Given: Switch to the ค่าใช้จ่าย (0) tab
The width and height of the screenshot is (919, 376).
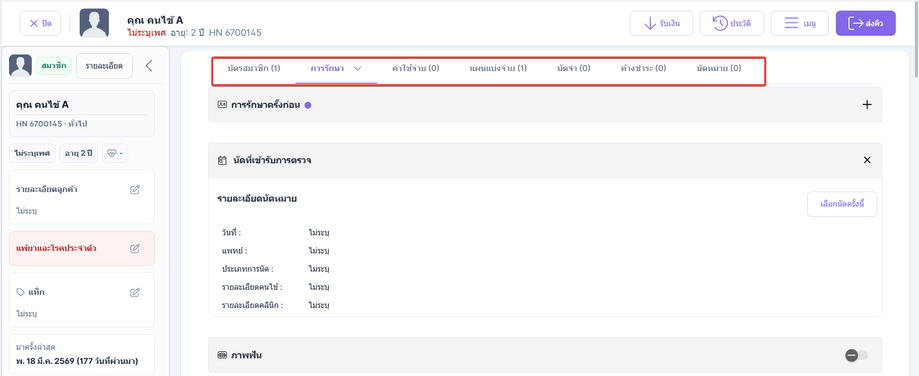Looking at the screenshot, I should [x=416, y=69].
